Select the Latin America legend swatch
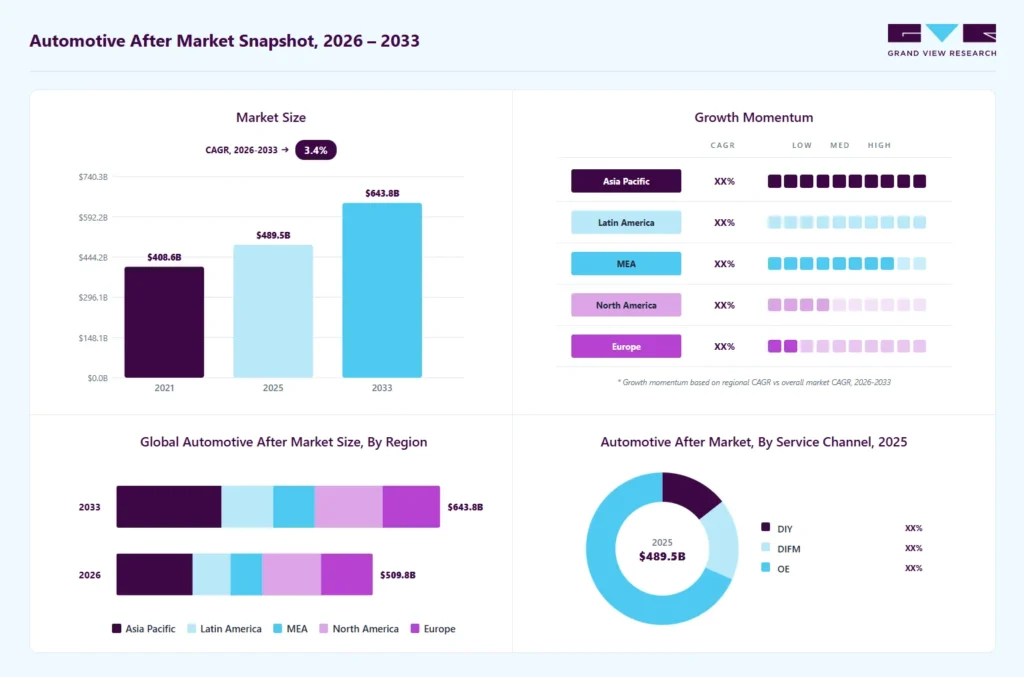 pos(191,629)
